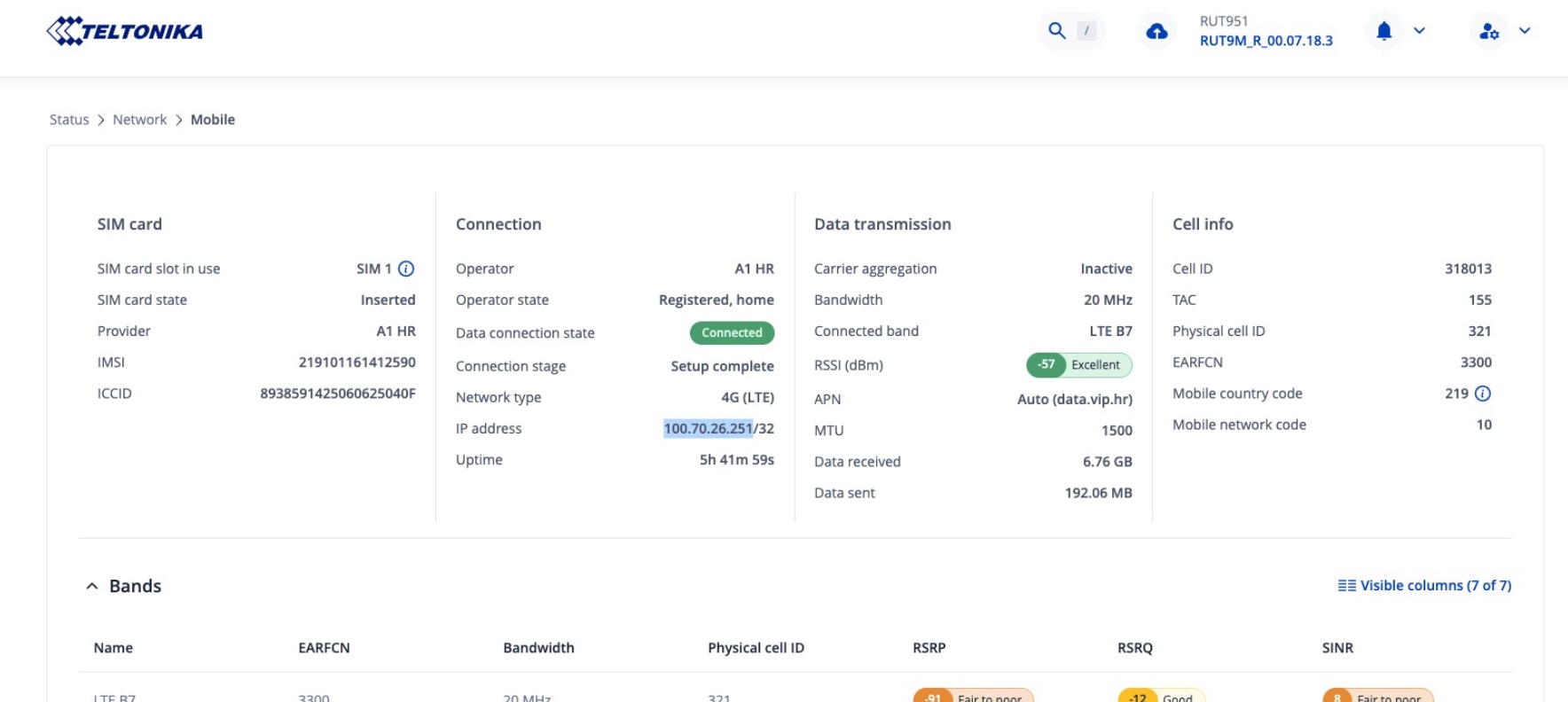Viewport: 1568px width, 702px height.
Task: Open notifications bell icon
Action: pos(1384,31)
